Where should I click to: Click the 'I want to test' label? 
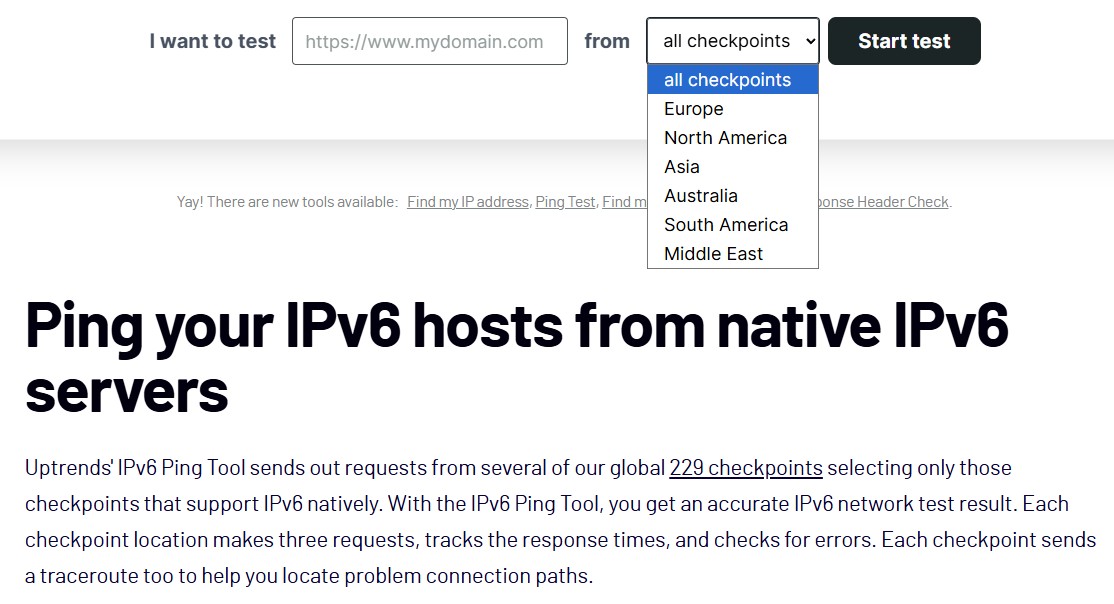[x=212, y=41]
